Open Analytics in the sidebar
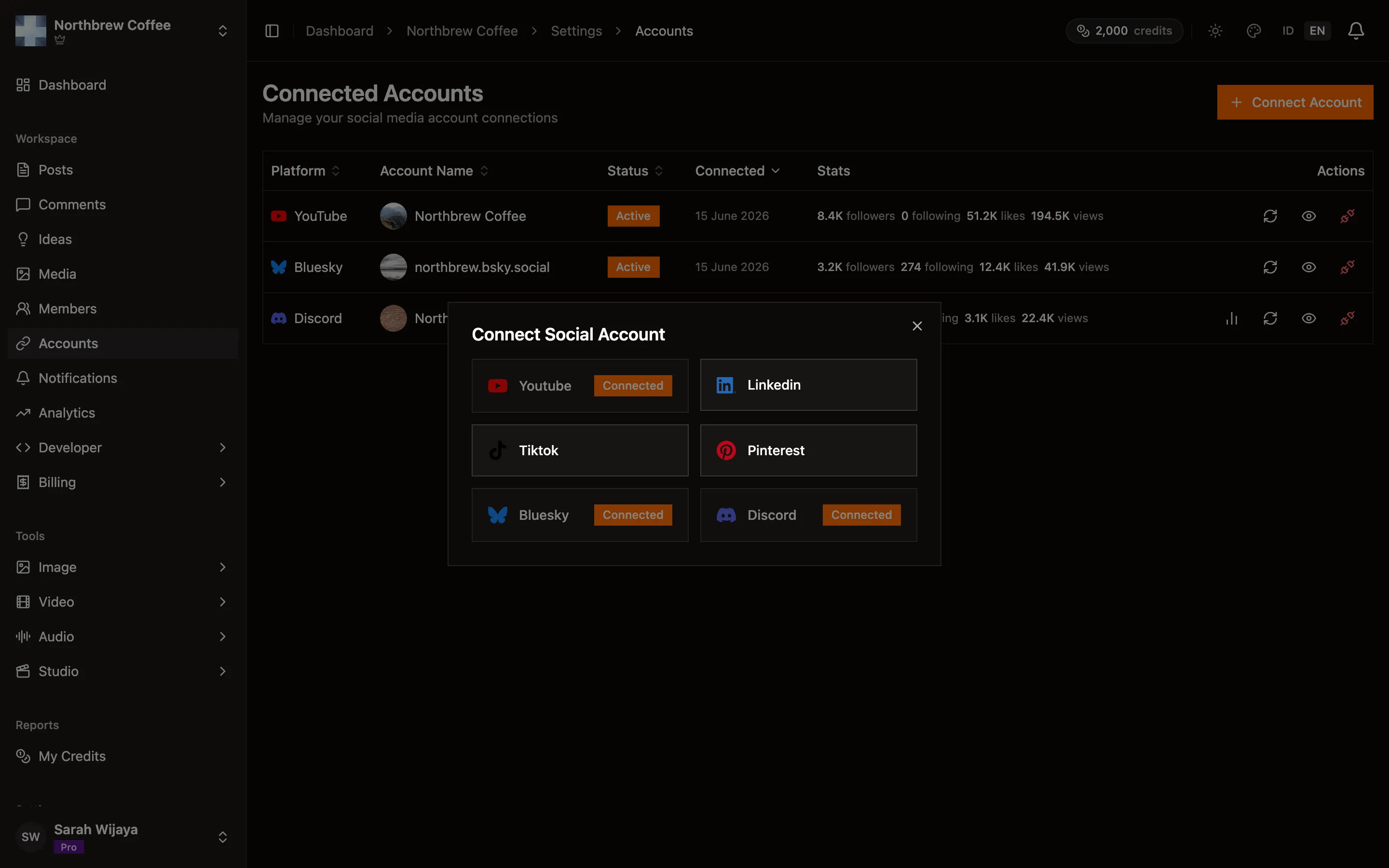The width and height of the screenshot is (1389, 868). [123, 413]
